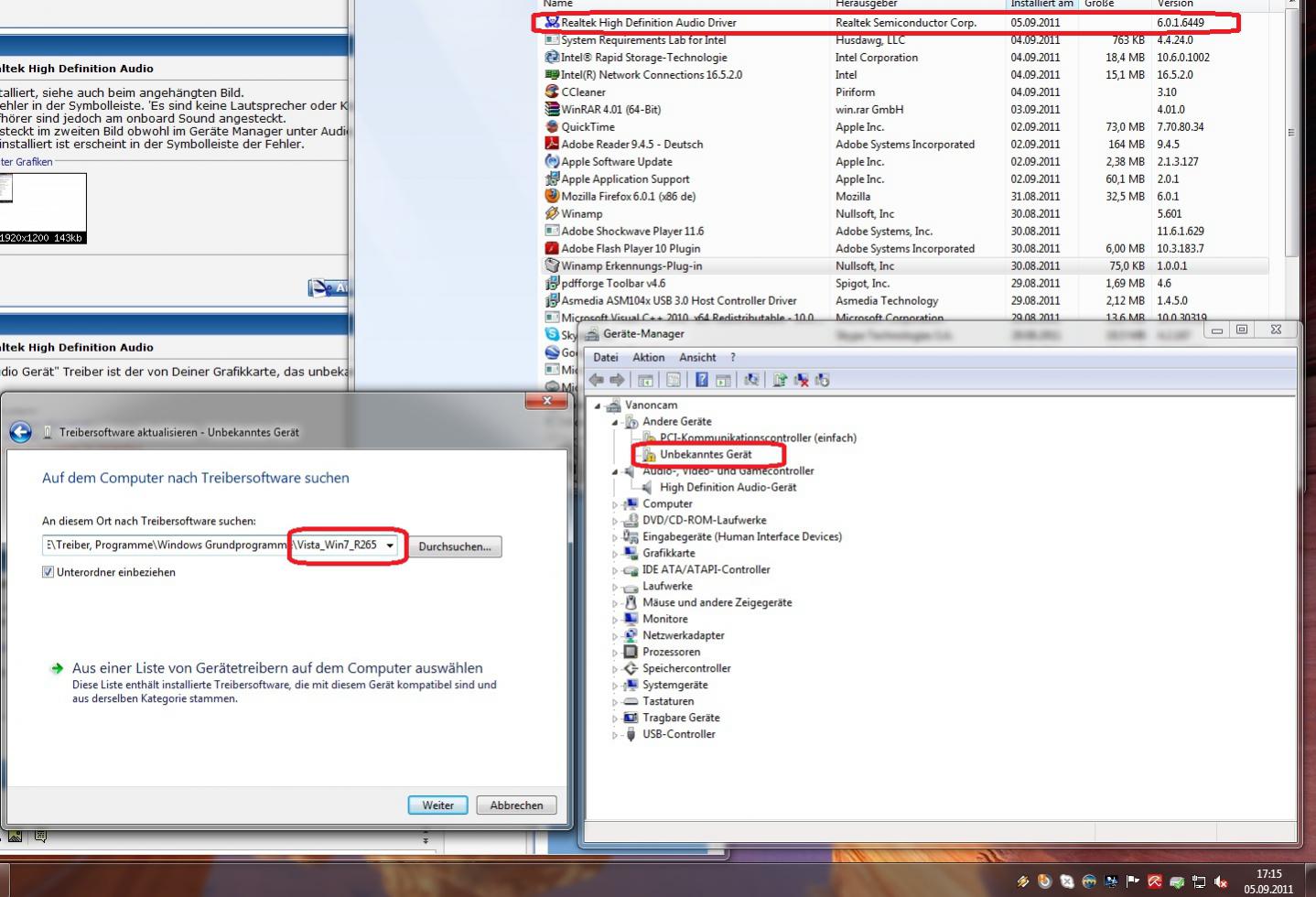Viewport: 1316px width, 897px height.
Task: Select High Definition Audio-Gerät tree item
Action: (728, 488)
